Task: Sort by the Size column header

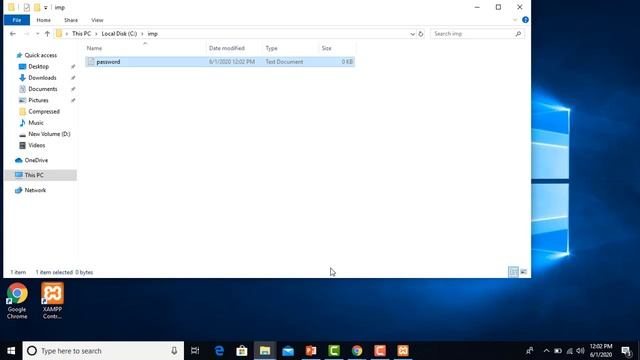Action: tap(327, 48)
